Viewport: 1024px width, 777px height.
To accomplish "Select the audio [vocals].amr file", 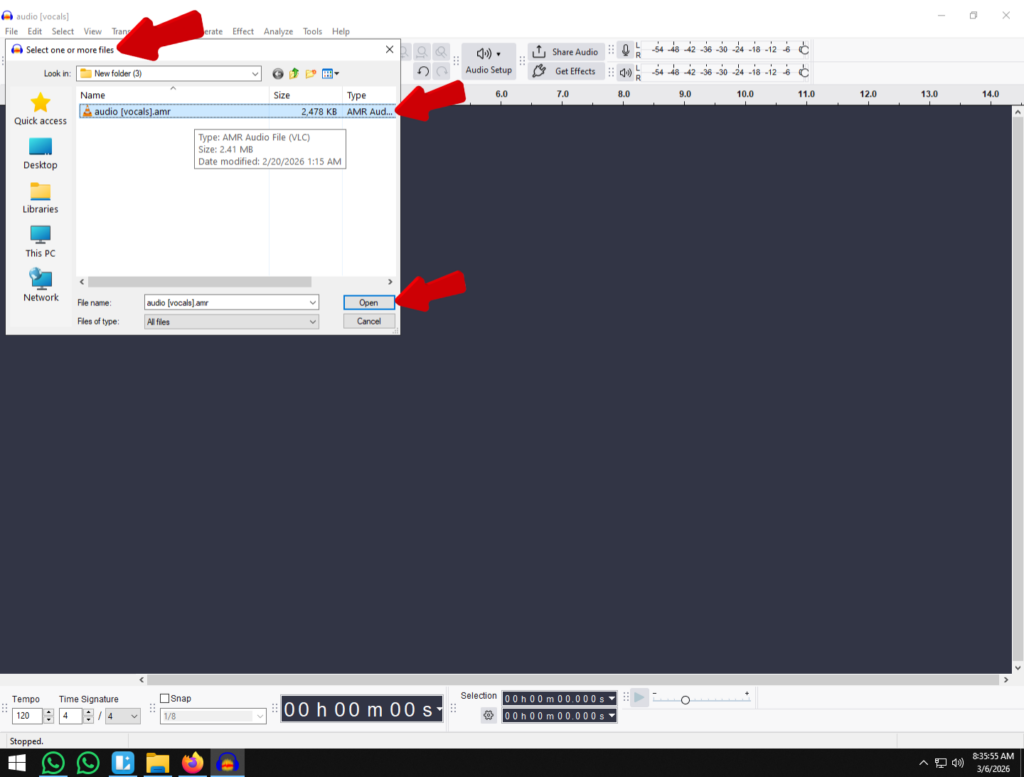I will 133,111.
